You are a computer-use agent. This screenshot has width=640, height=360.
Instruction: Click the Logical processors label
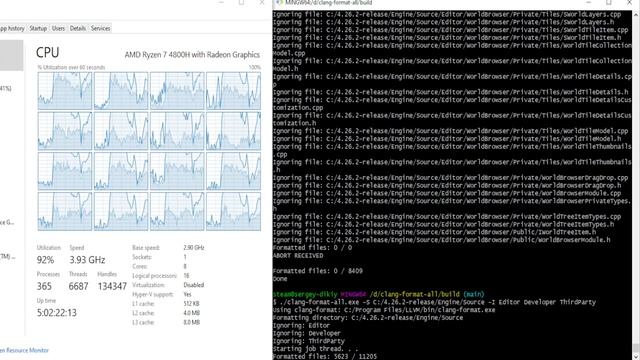155,276
